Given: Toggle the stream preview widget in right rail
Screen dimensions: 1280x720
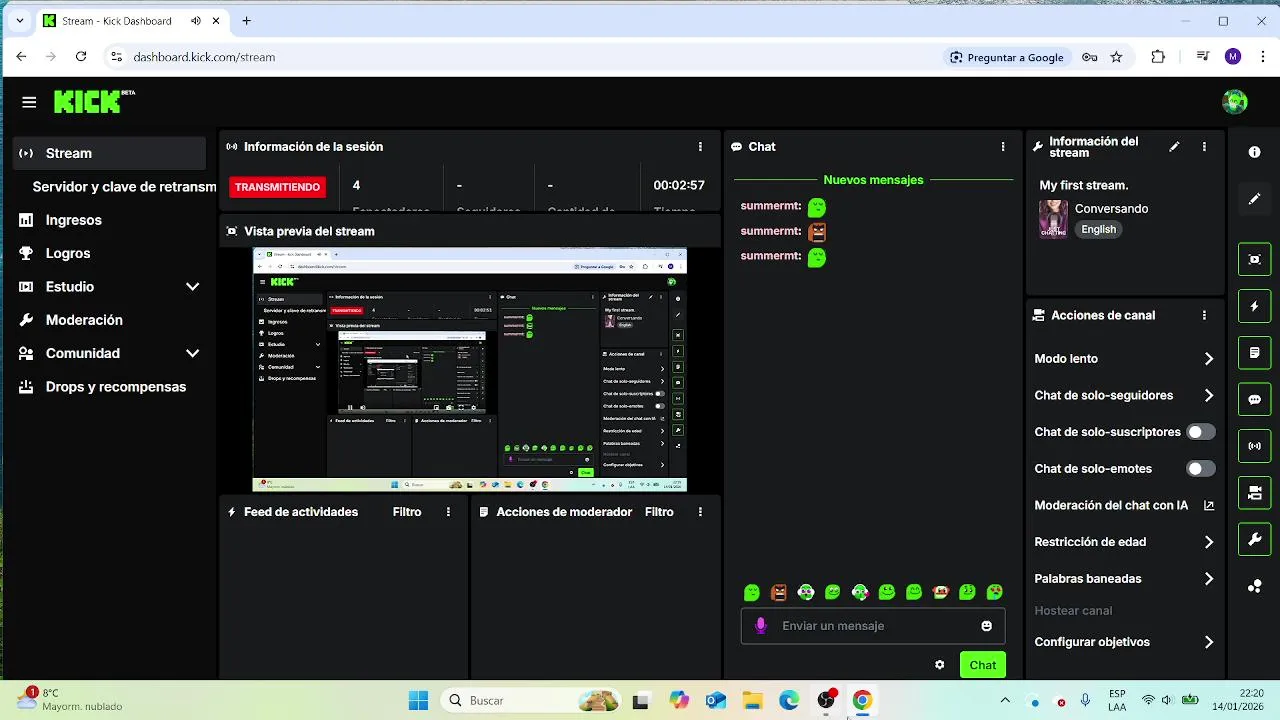Looking at the screenshot, I should click(1254, 259).
